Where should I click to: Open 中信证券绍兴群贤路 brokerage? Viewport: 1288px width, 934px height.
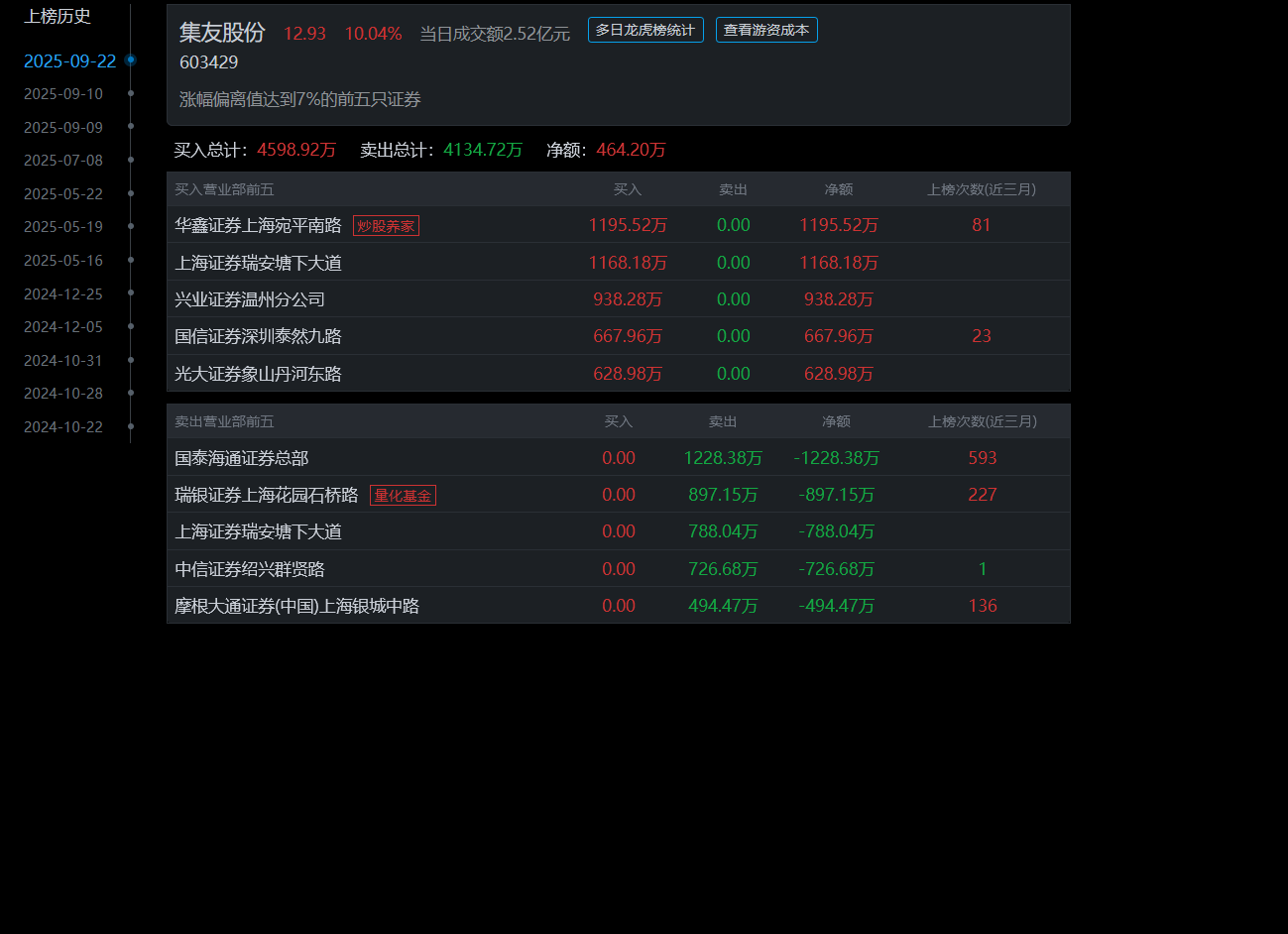[x=250, y=569]
